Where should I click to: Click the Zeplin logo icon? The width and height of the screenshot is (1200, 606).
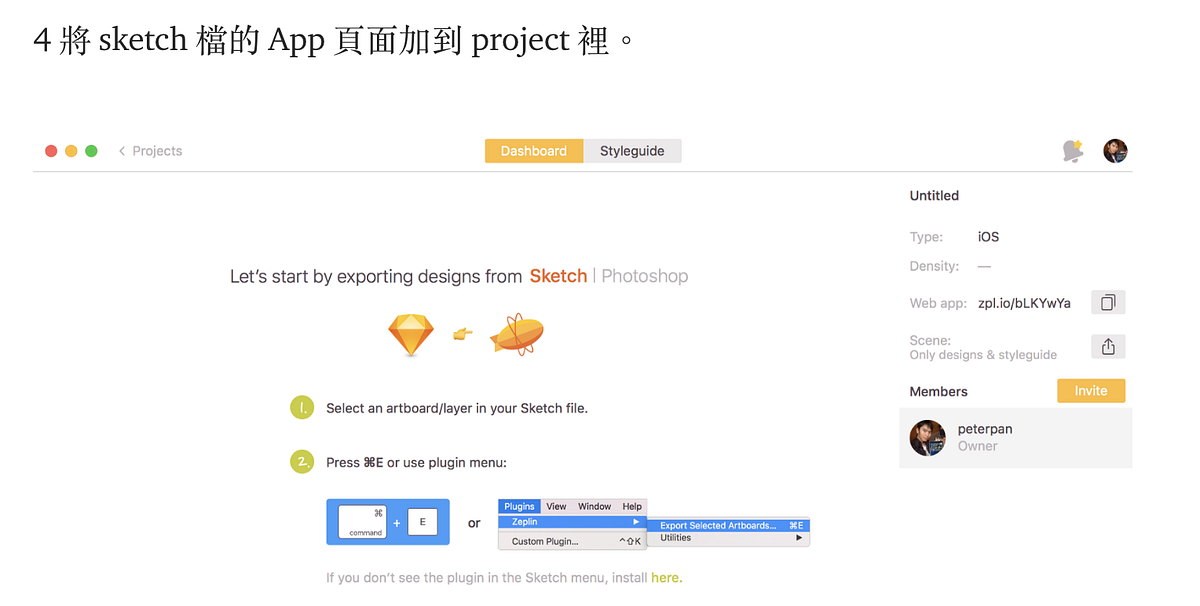pos(516,334)
